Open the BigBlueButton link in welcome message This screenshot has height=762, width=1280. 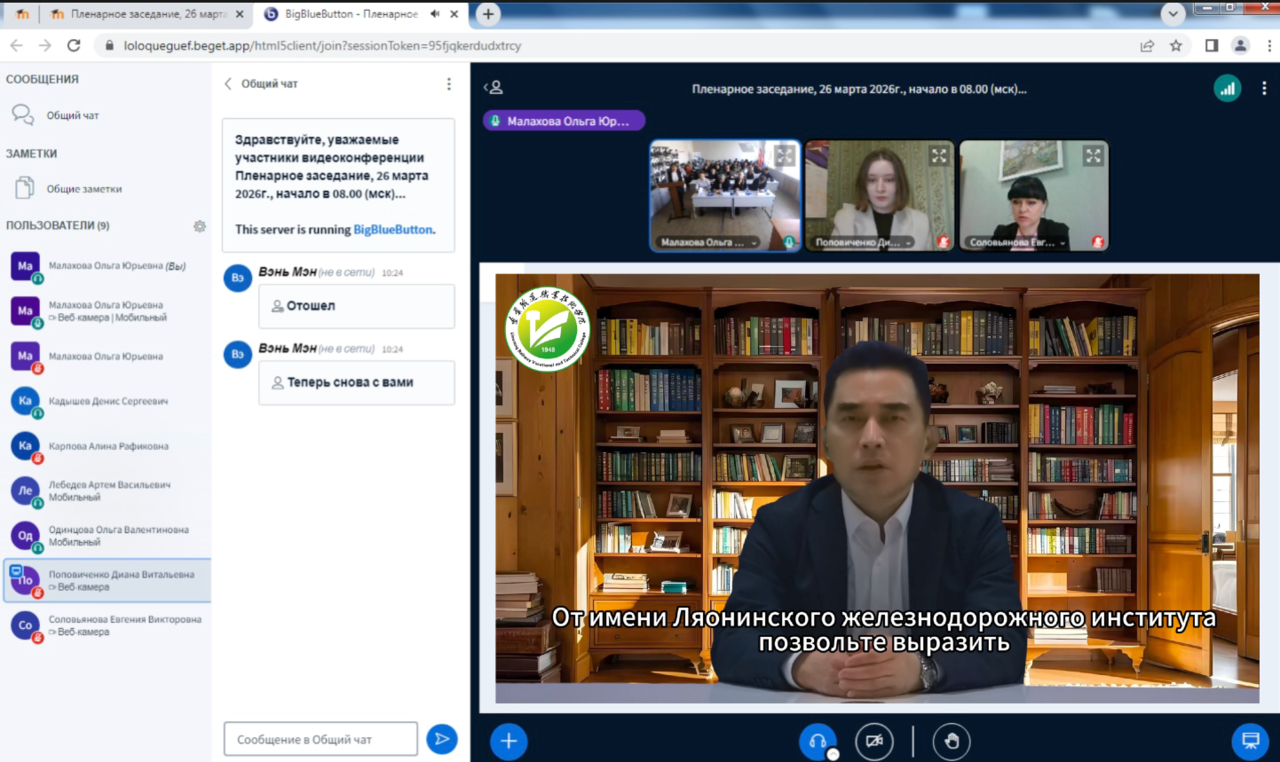393,229
